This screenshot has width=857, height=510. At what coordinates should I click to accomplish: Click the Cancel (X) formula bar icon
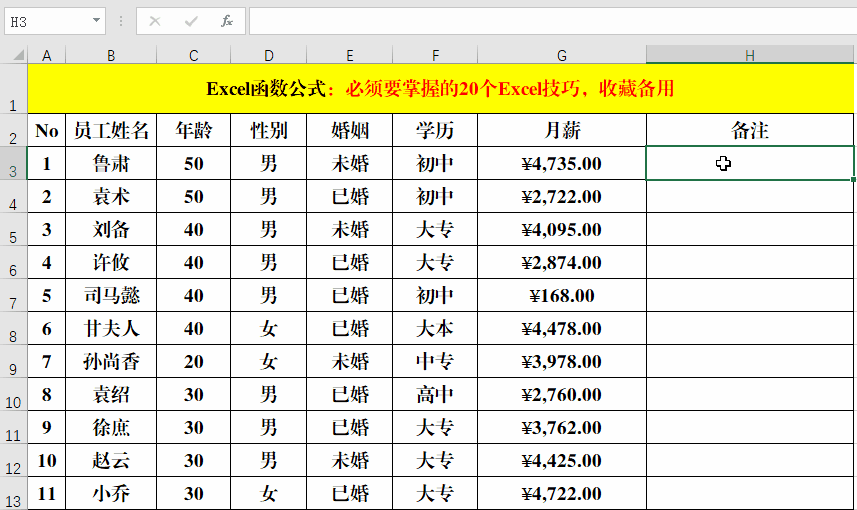155,21
